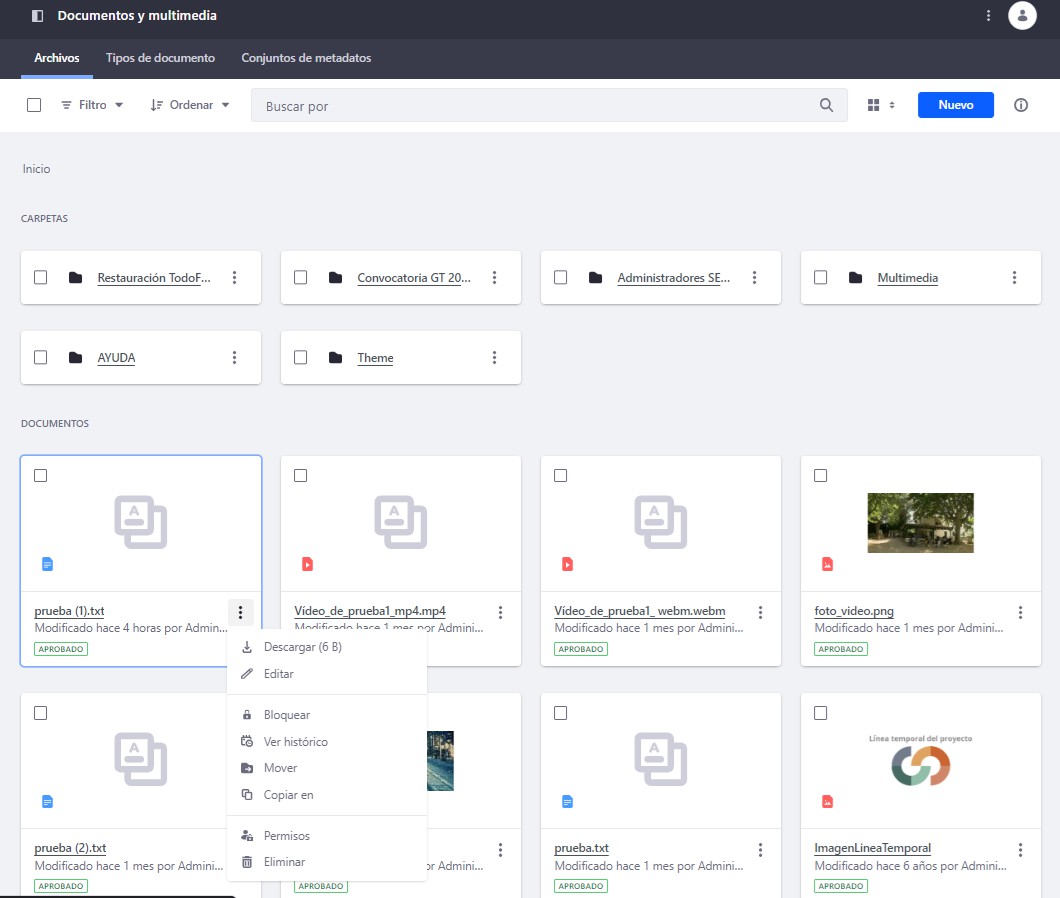1060x898 pixels.
Task: Expand the Ordenar dropdown
Action: 190,105
